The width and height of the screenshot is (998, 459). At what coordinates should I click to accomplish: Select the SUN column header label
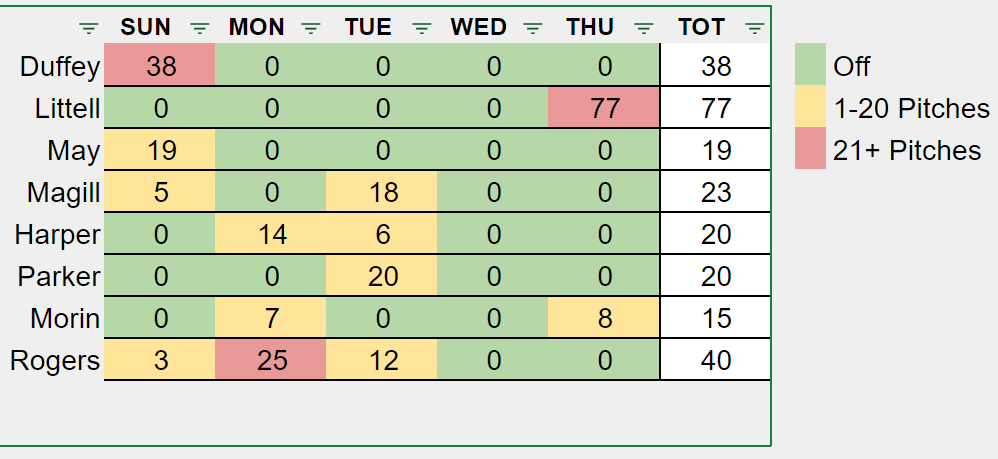pyautogui.click(x=146, y=28)
